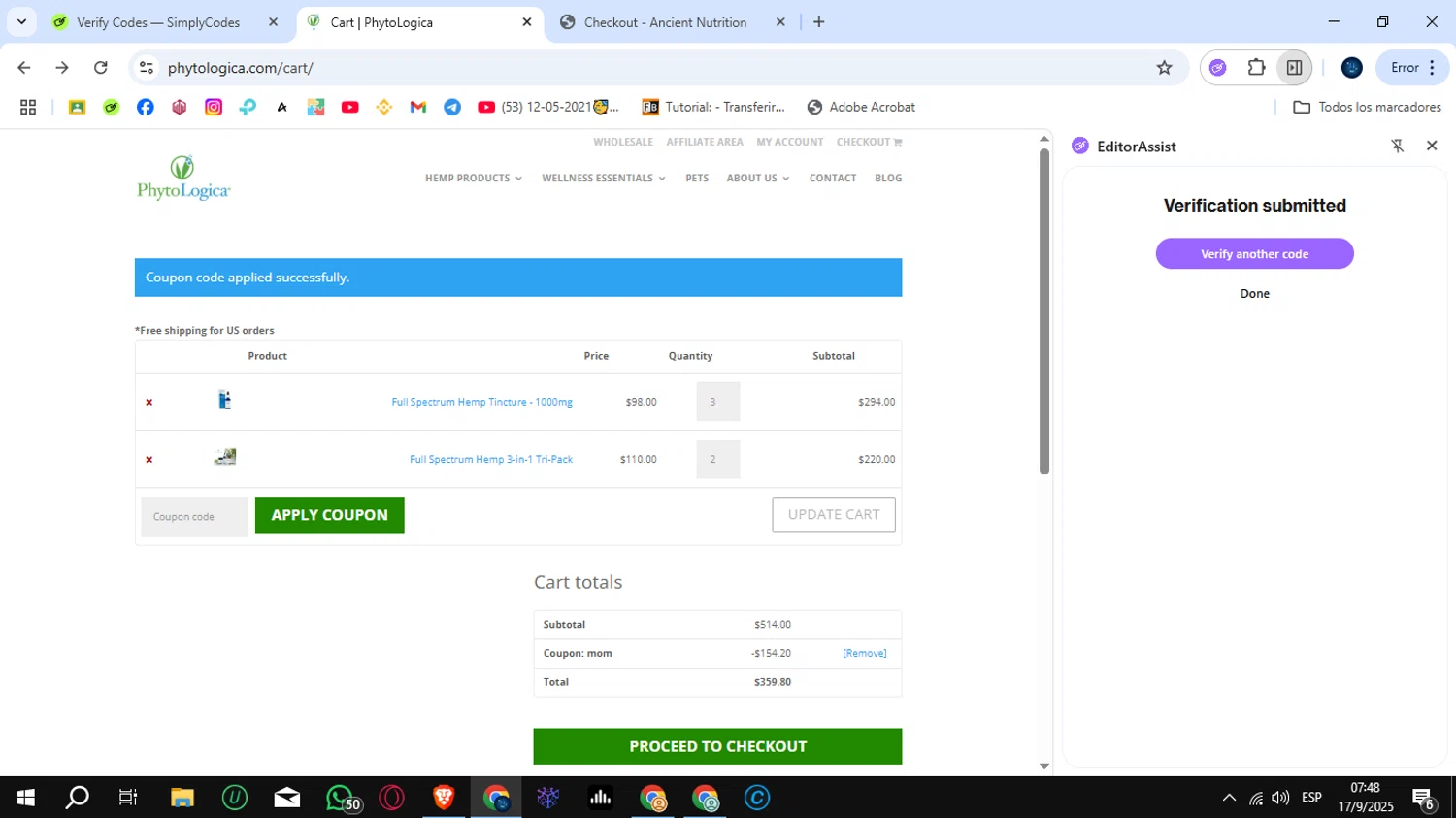Open the Extensions puzzle icon
1456x818 pixels.
[x=1256, y=68]
